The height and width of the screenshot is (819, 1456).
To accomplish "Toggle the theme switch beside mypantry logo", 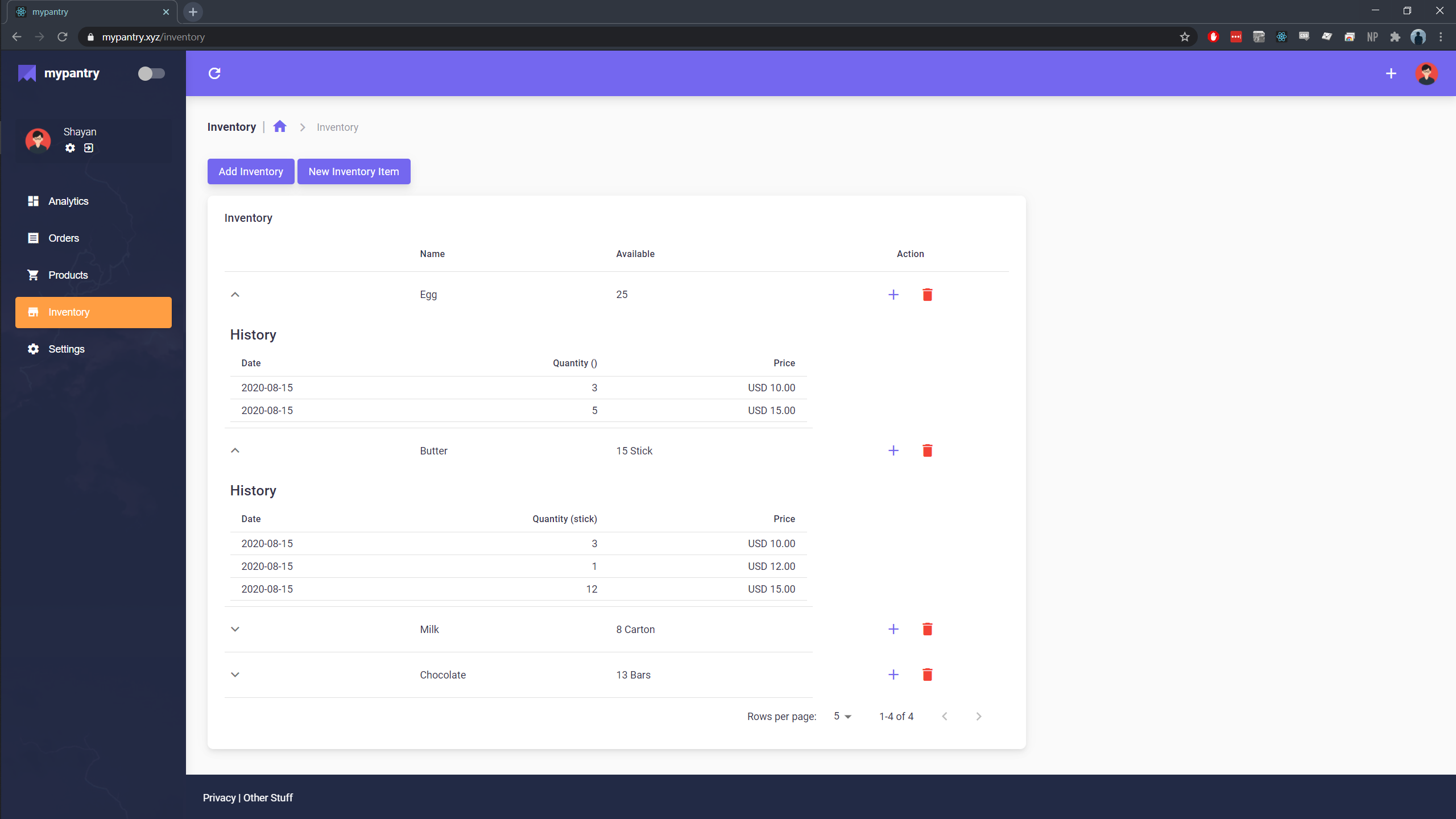I will coord(151,73).
